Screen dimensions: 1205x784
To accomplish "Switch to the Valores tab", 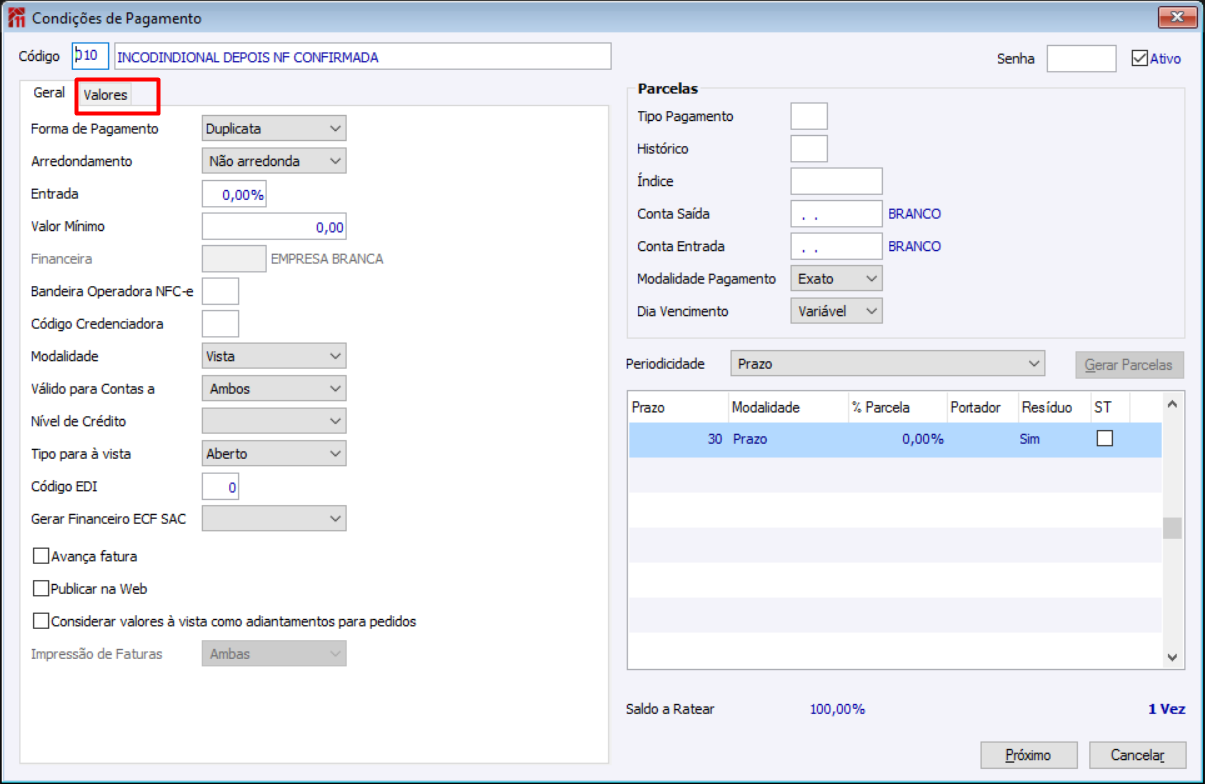I will coord(106,95).
